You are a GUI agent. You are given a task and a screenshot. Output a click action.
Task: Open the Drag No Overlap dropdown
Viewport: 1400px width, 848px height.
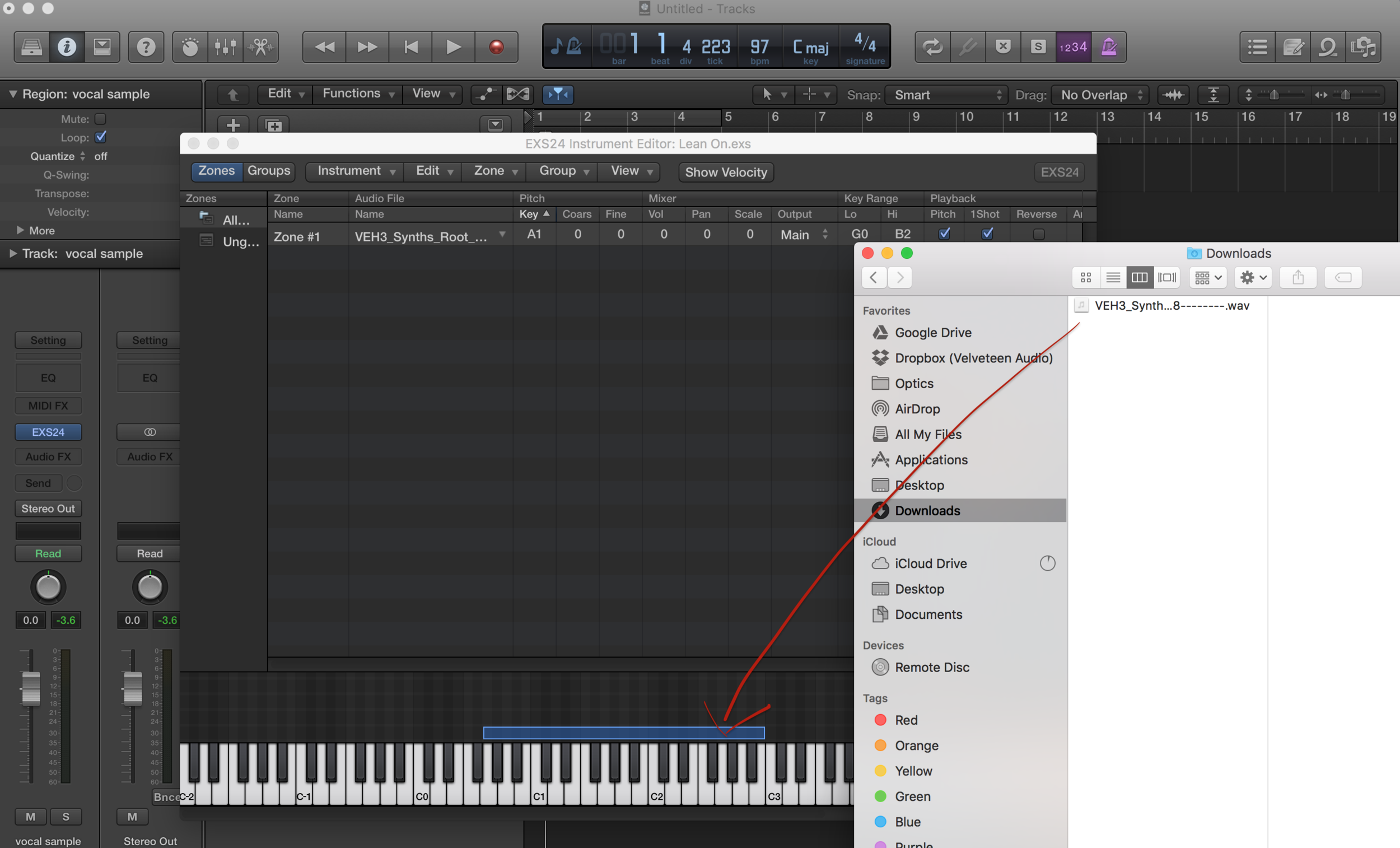coord(1100,95)
